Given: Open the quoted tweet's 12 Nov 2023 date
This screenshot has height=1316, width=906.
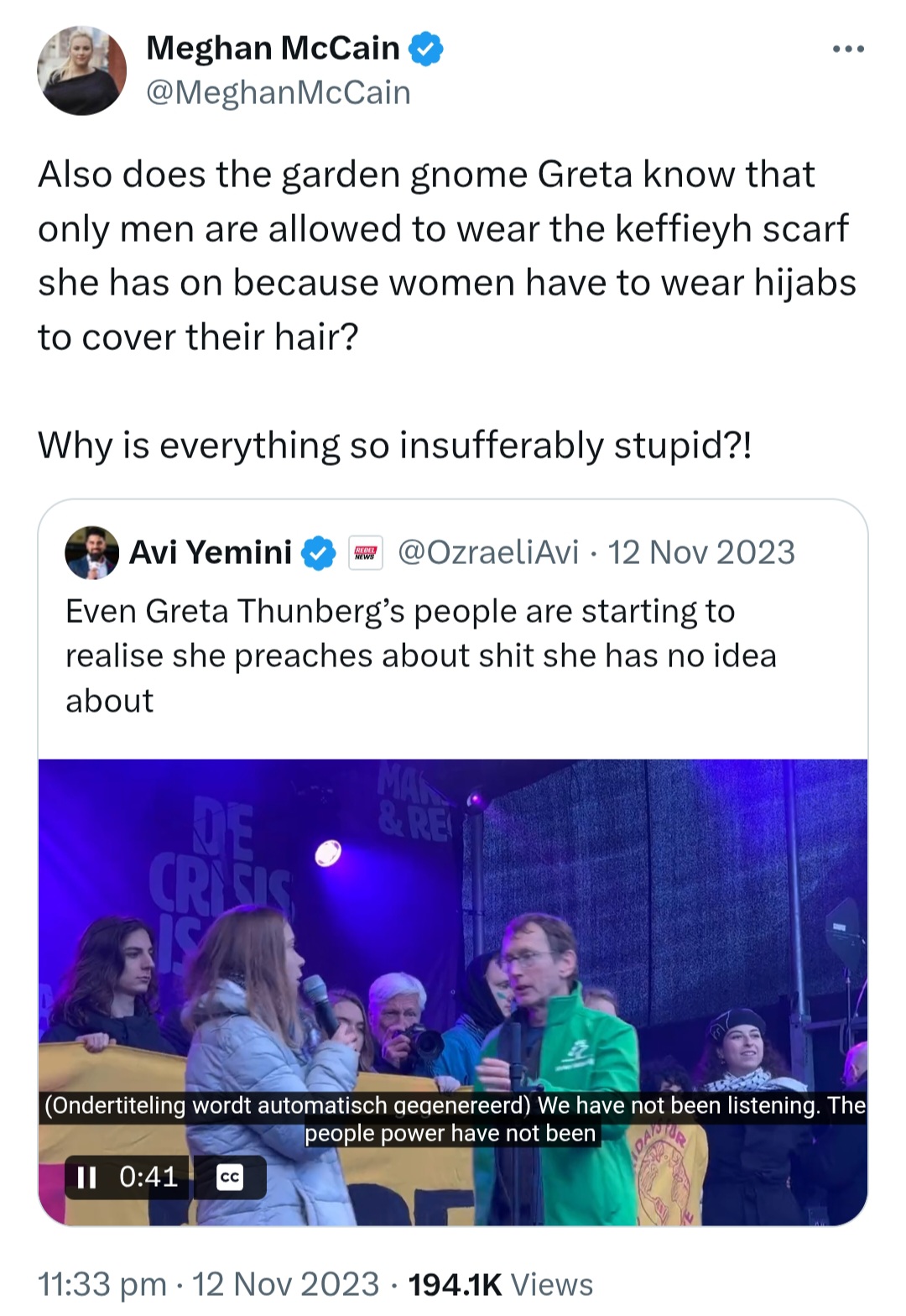Looking at the screenshot, I should click(701, 552).
